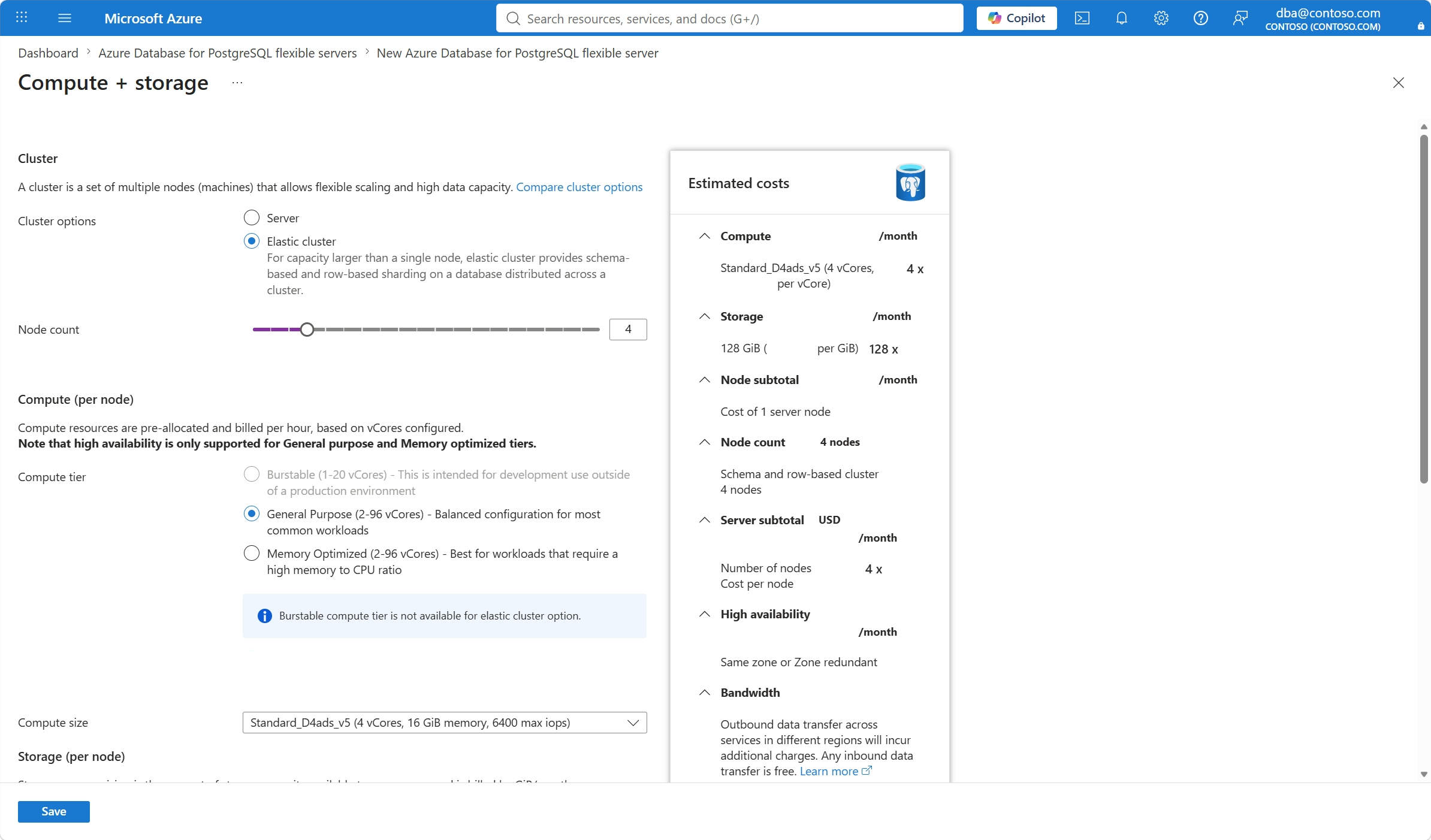Launch Cloud Shell from the top bar
Image resolution: width=1431 pixels, height=840 pixels.
tap(1082, 18)
